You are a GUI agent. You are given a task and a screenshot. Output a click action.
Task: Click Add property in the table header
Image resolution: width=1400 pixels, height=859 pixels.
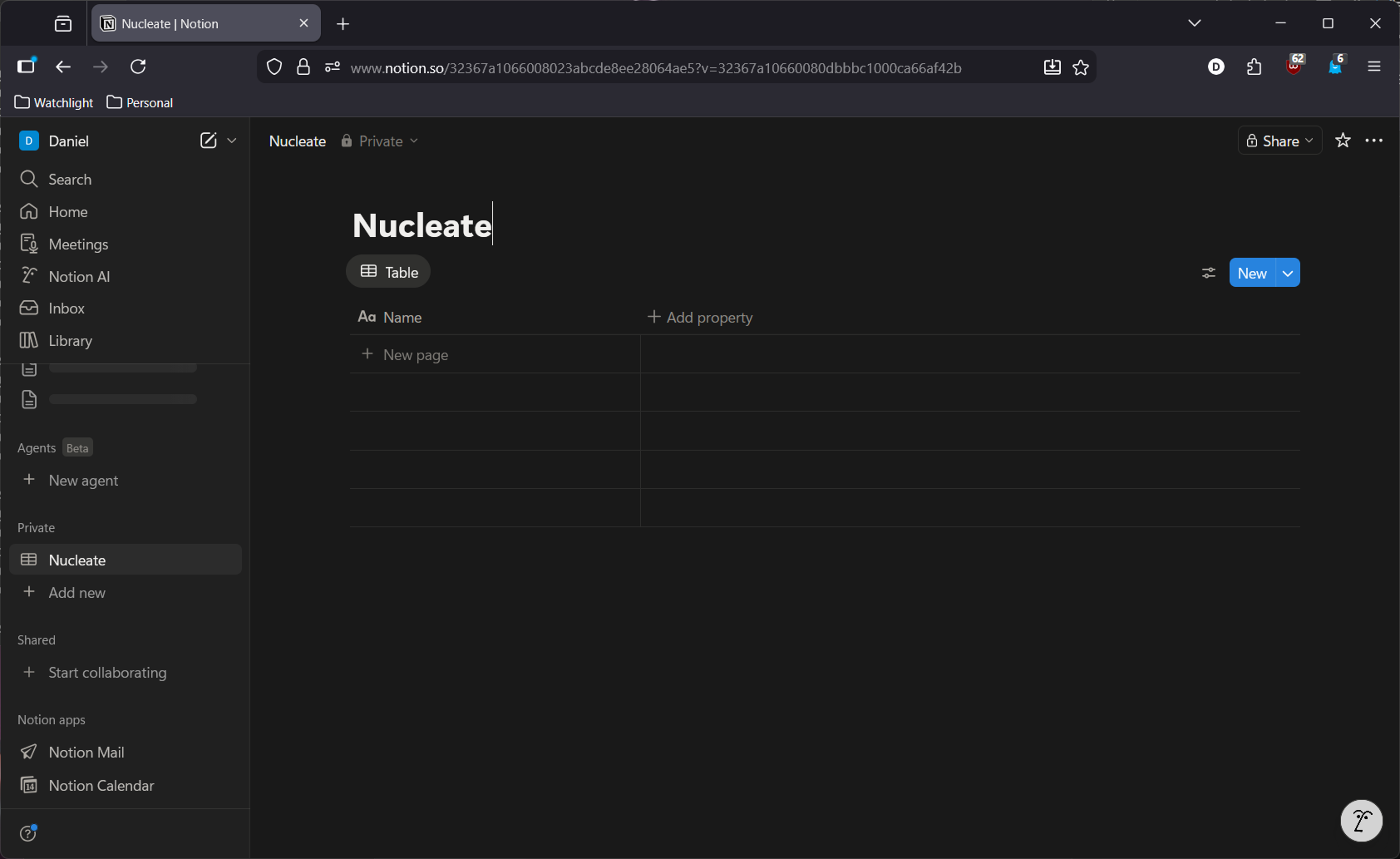tap(700, 318)
